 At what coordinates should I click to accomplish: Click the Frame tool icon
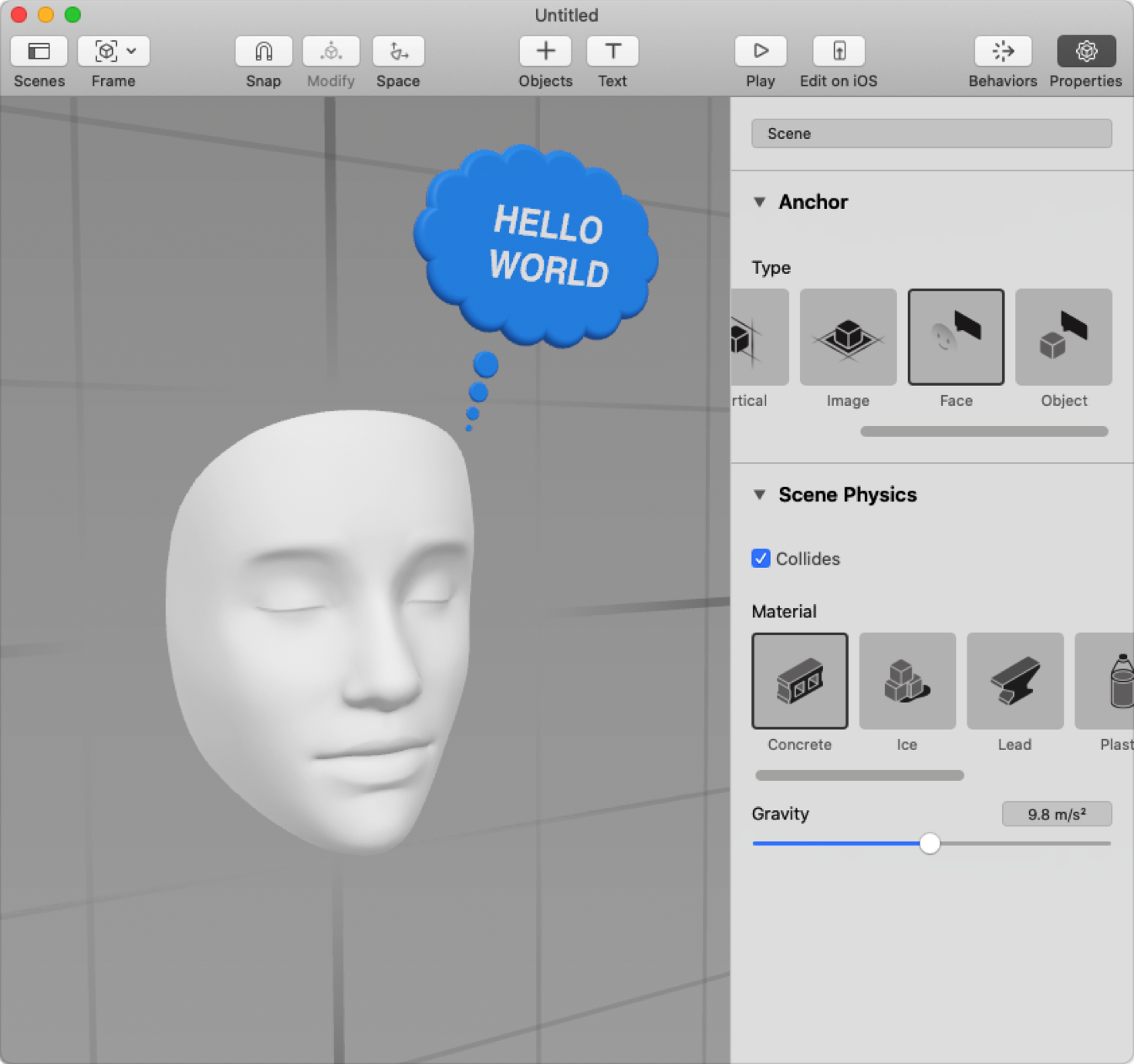[x=106, y=51]
